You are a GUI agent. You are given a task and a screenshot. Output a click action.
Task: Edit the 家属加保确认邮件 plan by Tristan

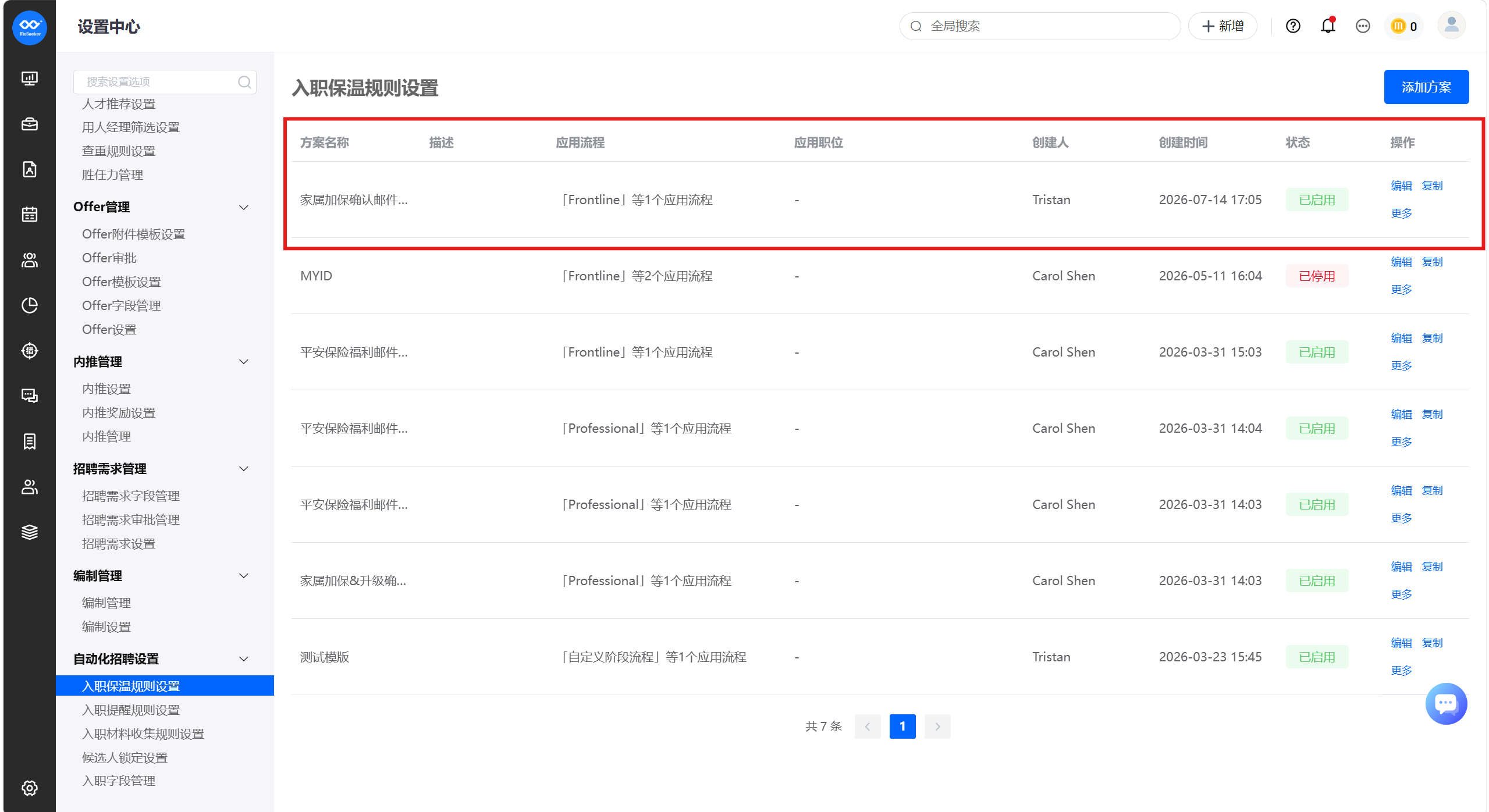coord(1401,186)
